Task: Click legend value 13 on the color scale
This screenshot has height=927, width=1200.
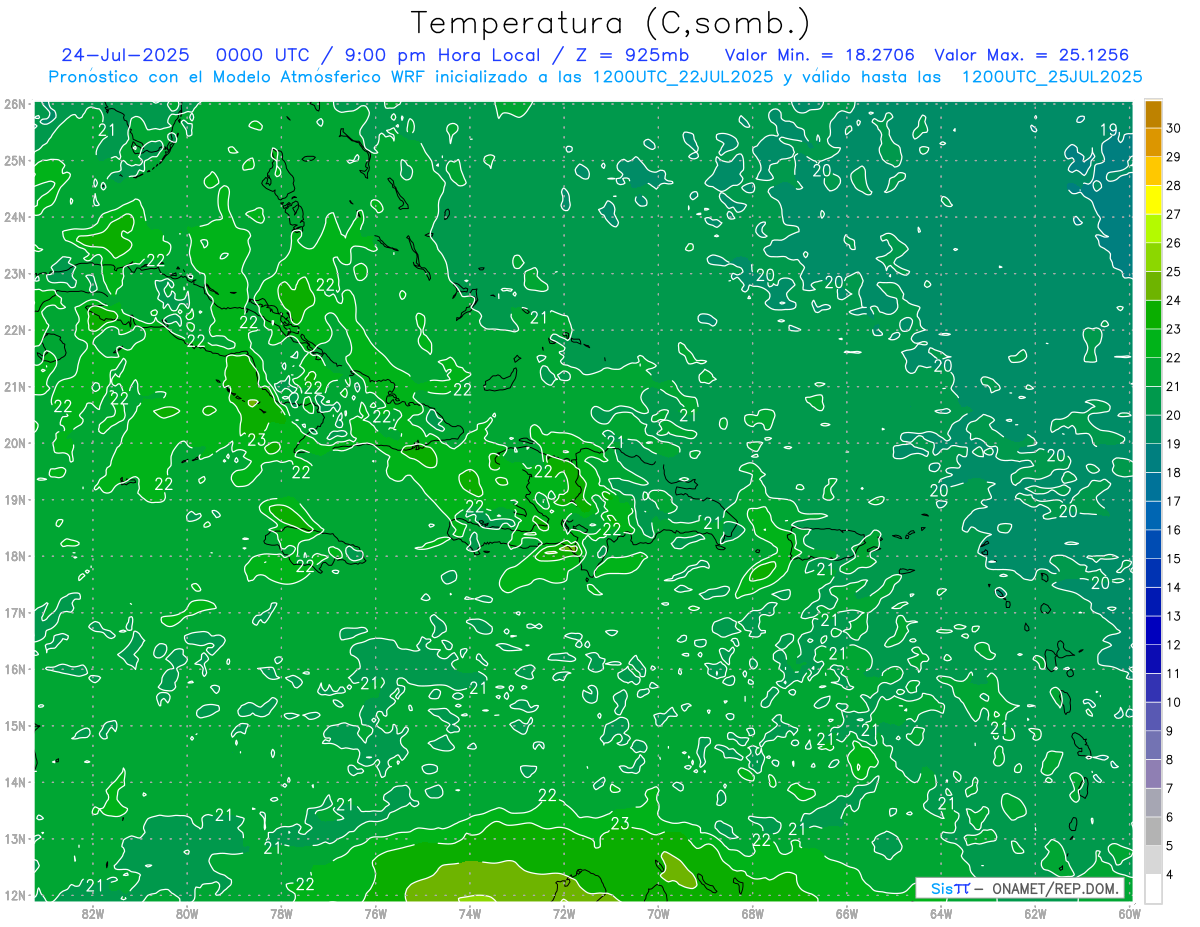Action: tap(1174, 616)
